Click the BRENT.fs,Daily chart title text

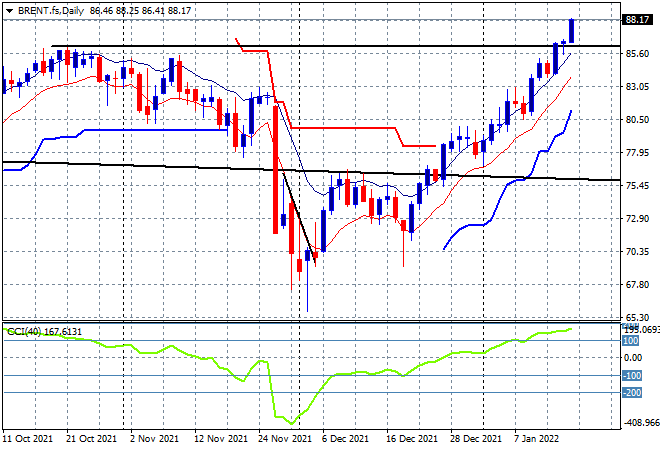coord(51,11)
